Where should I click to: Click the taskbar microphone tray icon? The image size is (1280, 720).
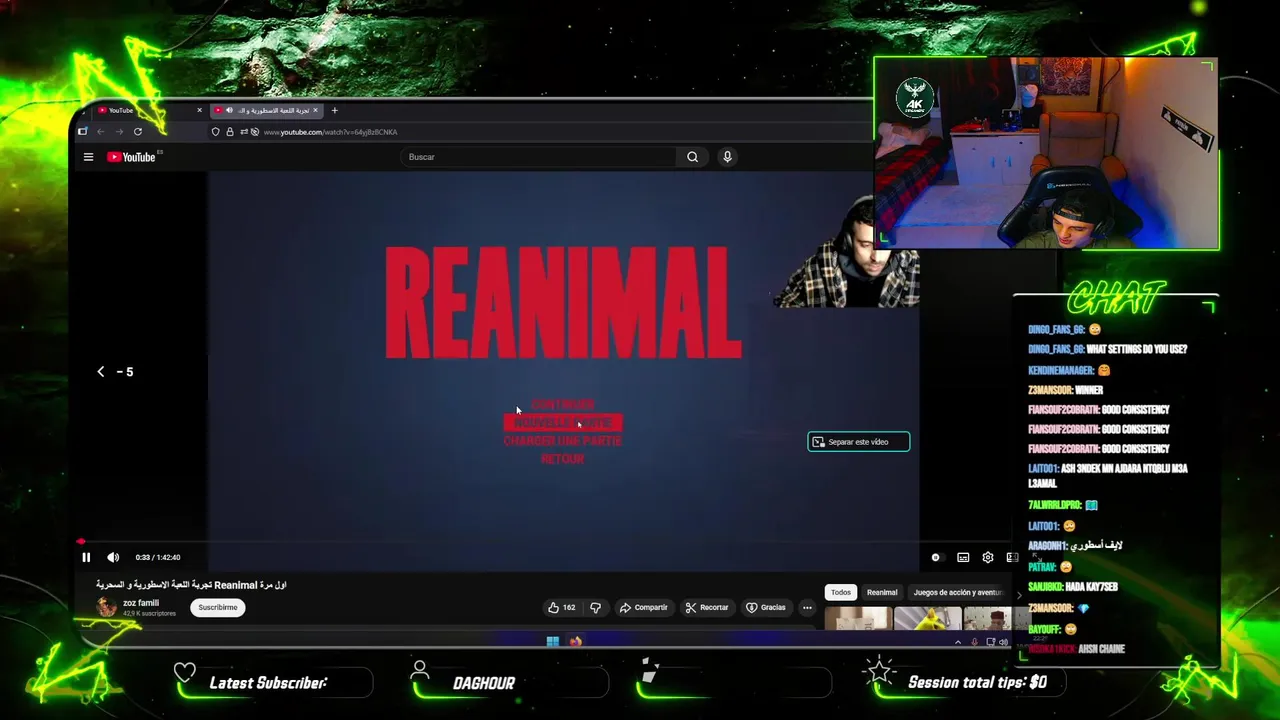pyautogui.click(x=974, y=642)
